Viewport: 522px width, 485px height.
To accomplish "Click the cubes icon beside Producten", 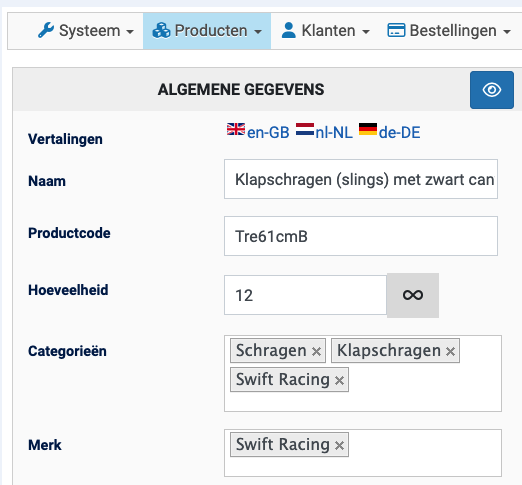I will coord(161,31).
